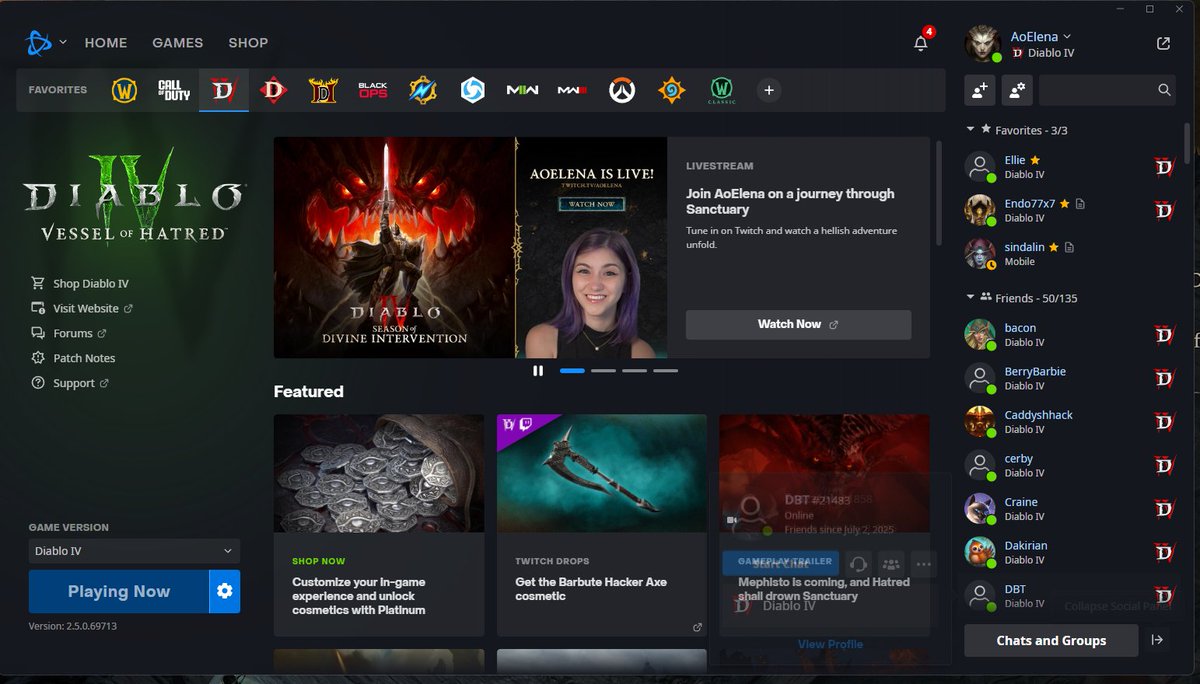Click the small WATCH NOW banner button
This screenshot has width=1200, height=684.
(591, 204)
